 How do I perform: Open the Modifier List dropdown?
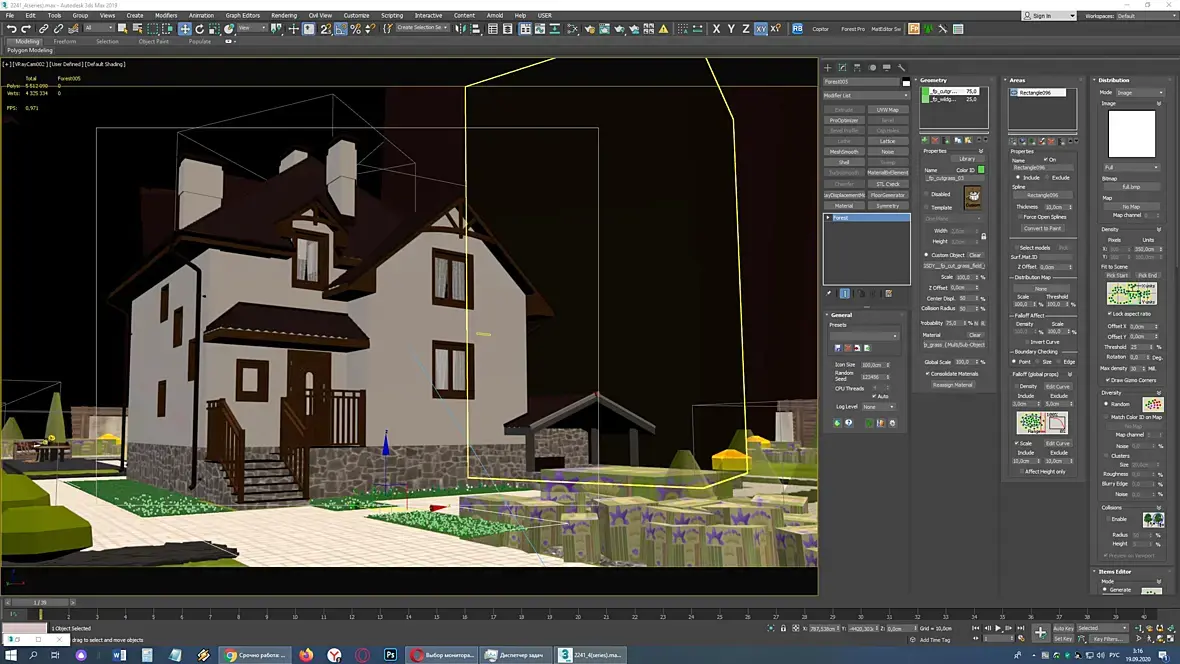(x=866, y=95)
